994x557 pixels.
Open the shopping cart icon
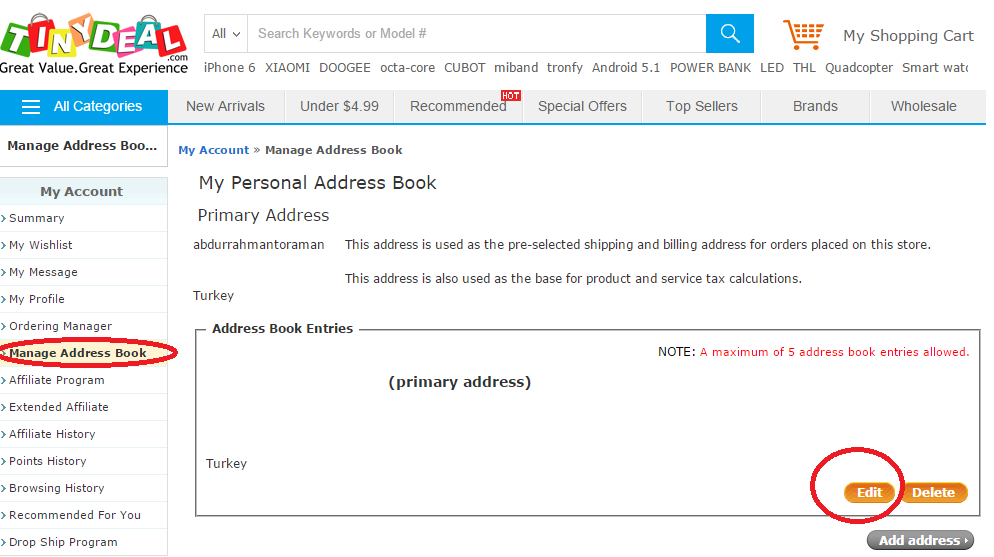[803, 34]
